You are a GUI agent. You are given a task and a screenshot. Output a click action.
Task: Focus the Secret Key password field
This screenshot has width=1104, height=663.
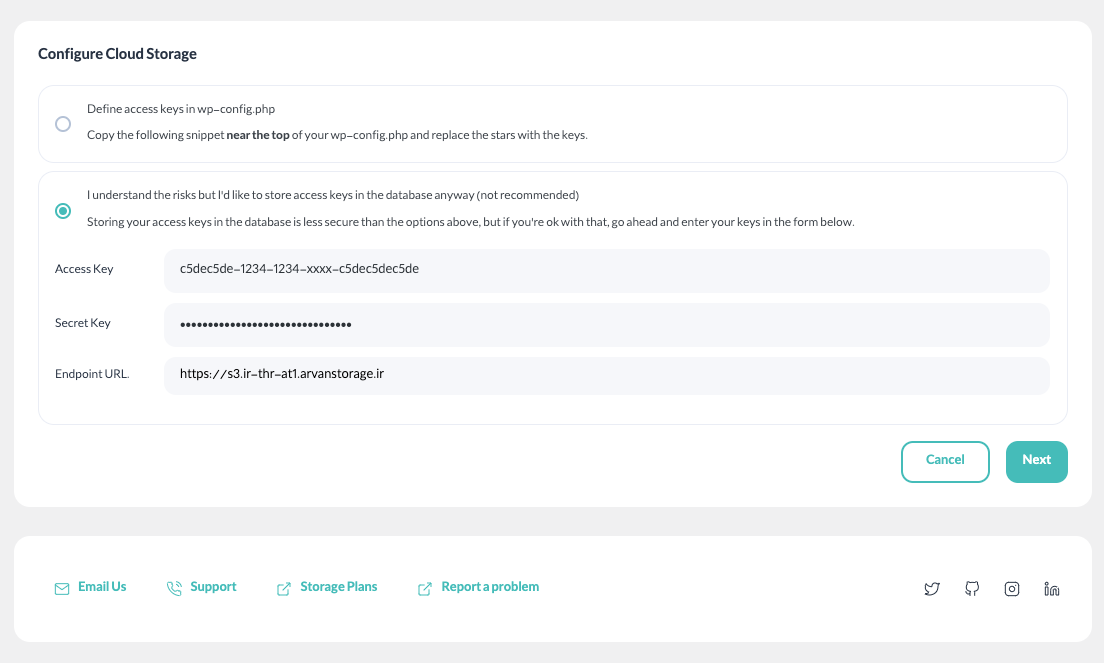point(606,324)
